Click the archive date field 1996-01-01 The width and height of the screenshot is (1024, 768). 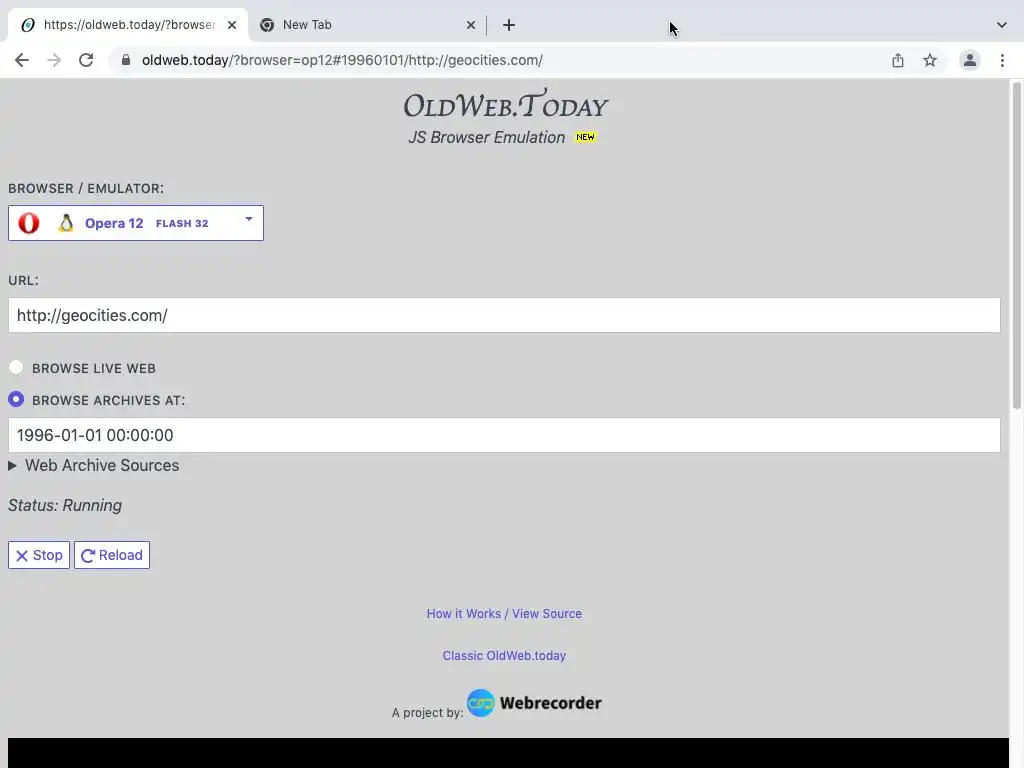point(504,435)
